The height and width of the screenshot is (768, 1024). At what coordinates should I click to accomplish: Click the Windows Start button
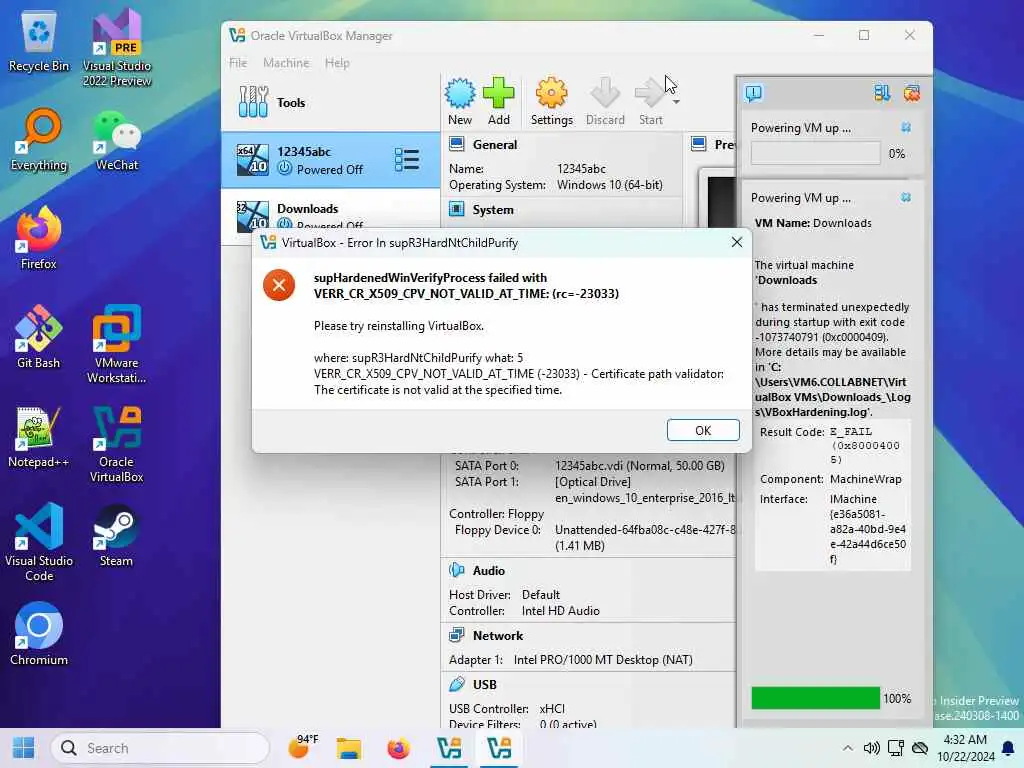[24, 748]
